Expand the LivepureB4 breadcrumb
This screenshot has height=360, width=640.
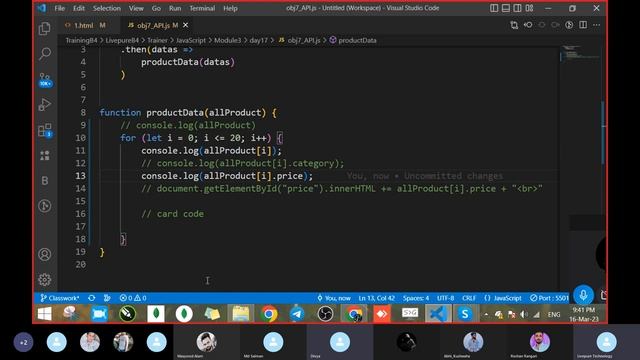122,40
